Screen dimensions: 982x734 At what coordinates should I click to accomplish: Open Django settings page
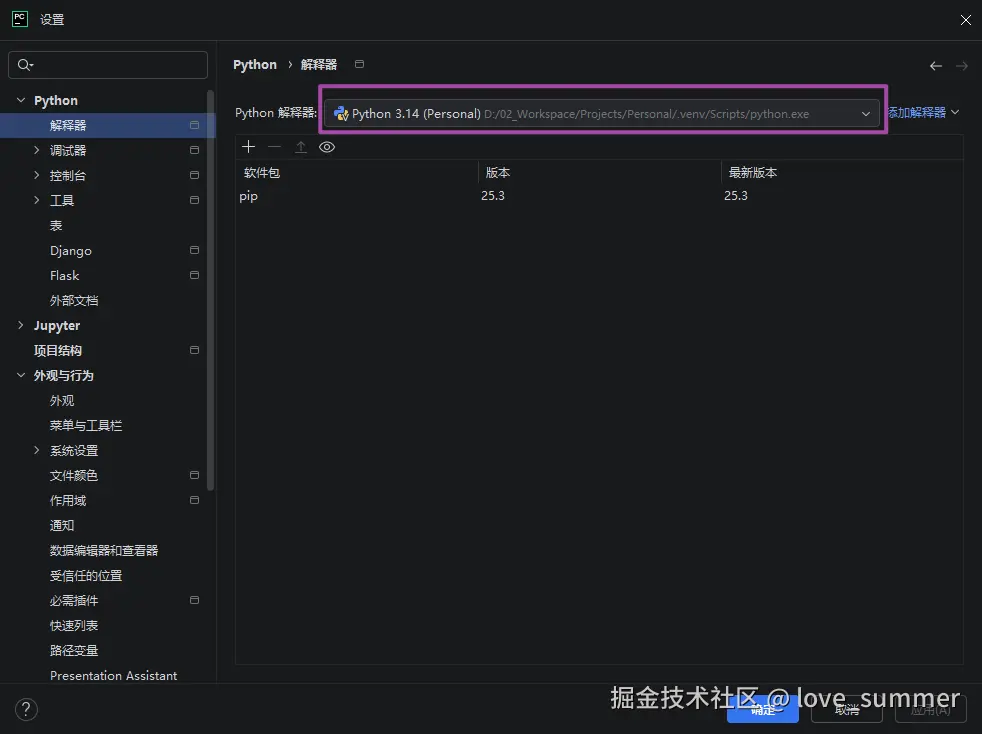point(71,251)
